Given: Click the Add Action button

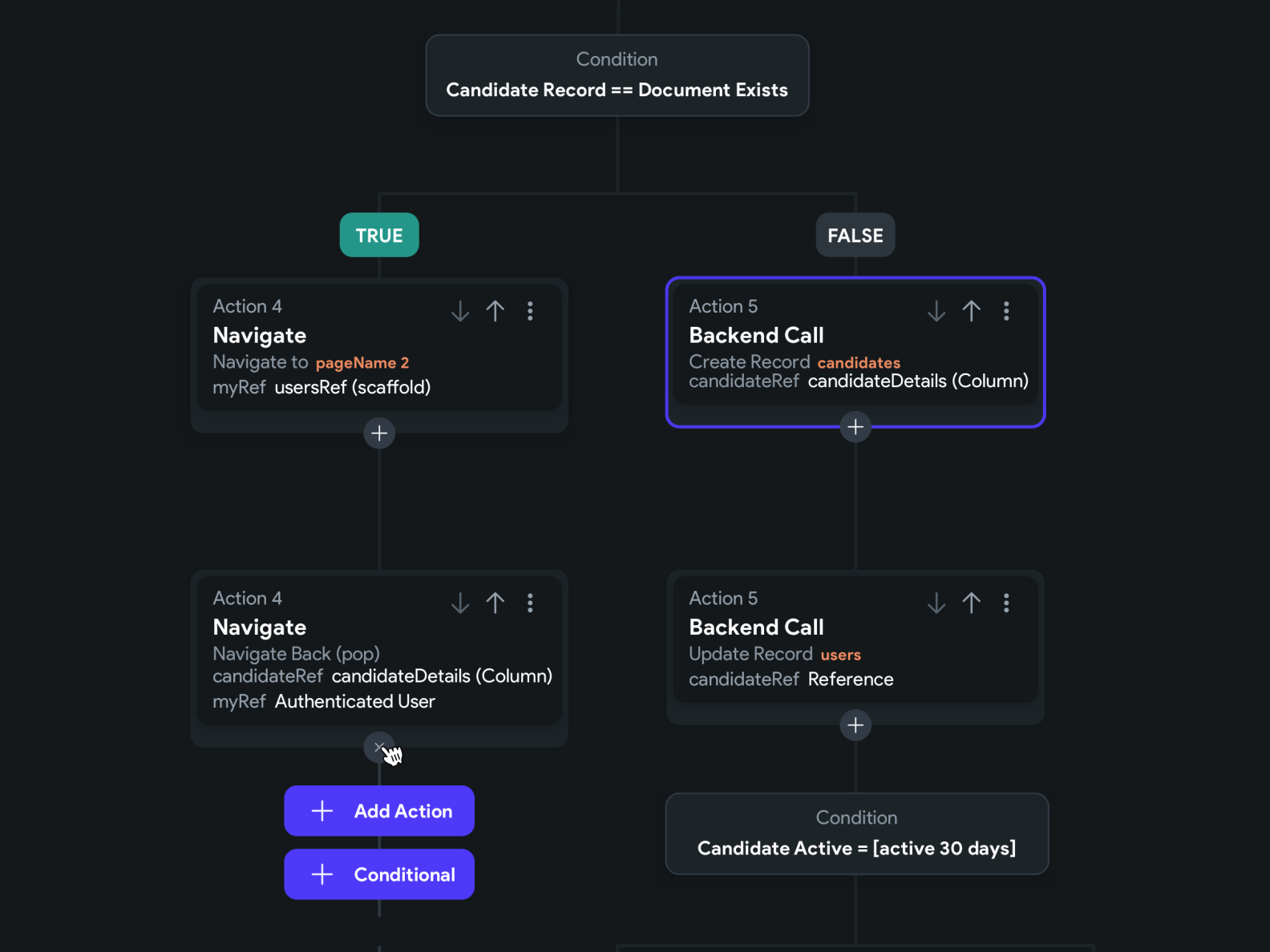Looking at the screenshot, I should (x=379, y=811).
